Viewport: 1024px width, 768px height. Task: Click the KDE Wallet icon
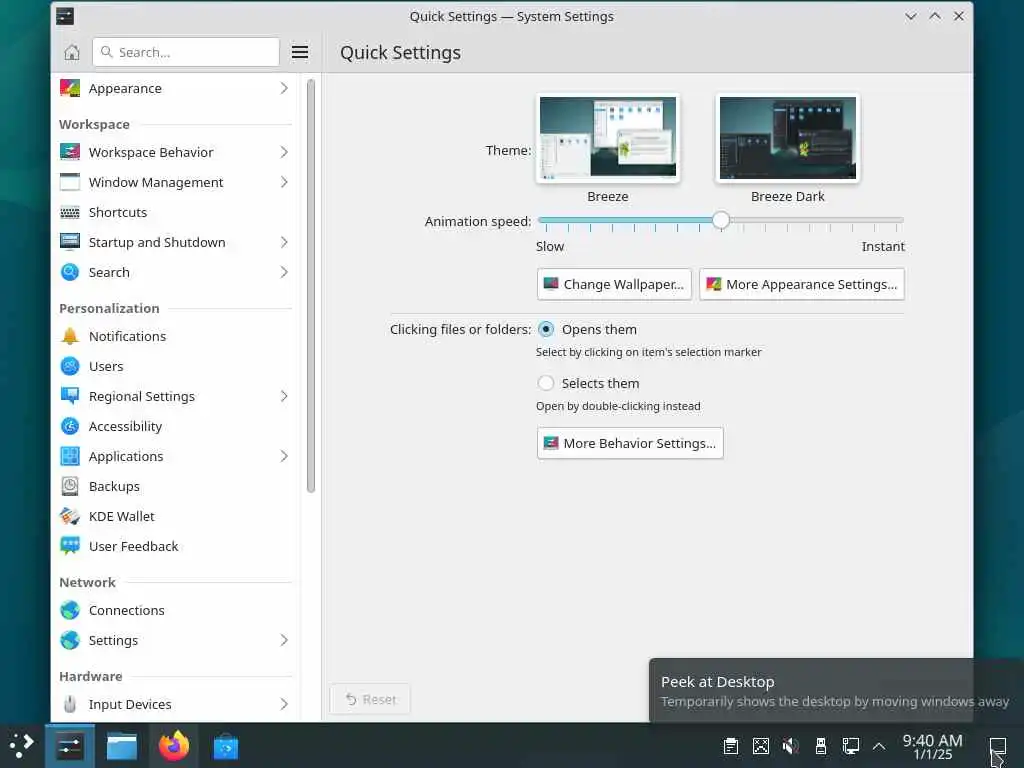pos(70,517)
